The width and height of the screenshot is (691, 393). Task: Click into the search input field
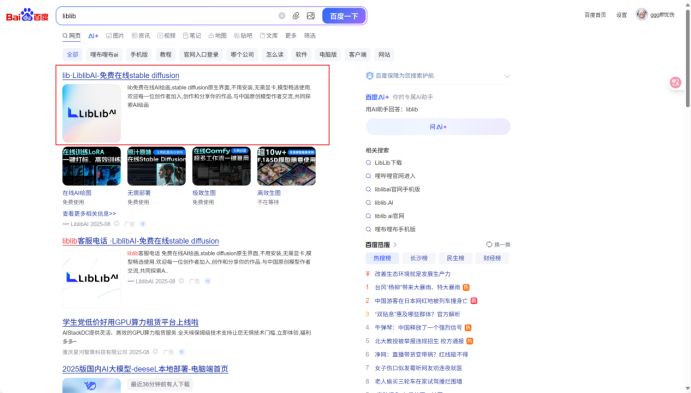tap(167, 16)
